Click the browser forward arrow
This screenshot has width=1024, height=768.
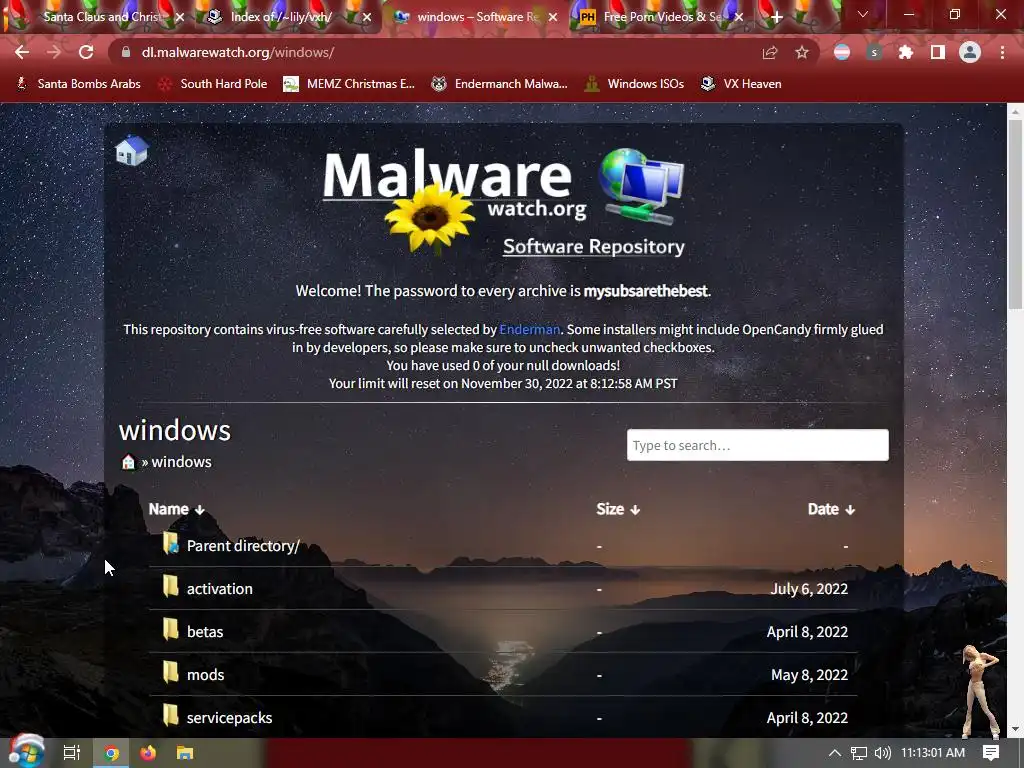tap(54, 52)
